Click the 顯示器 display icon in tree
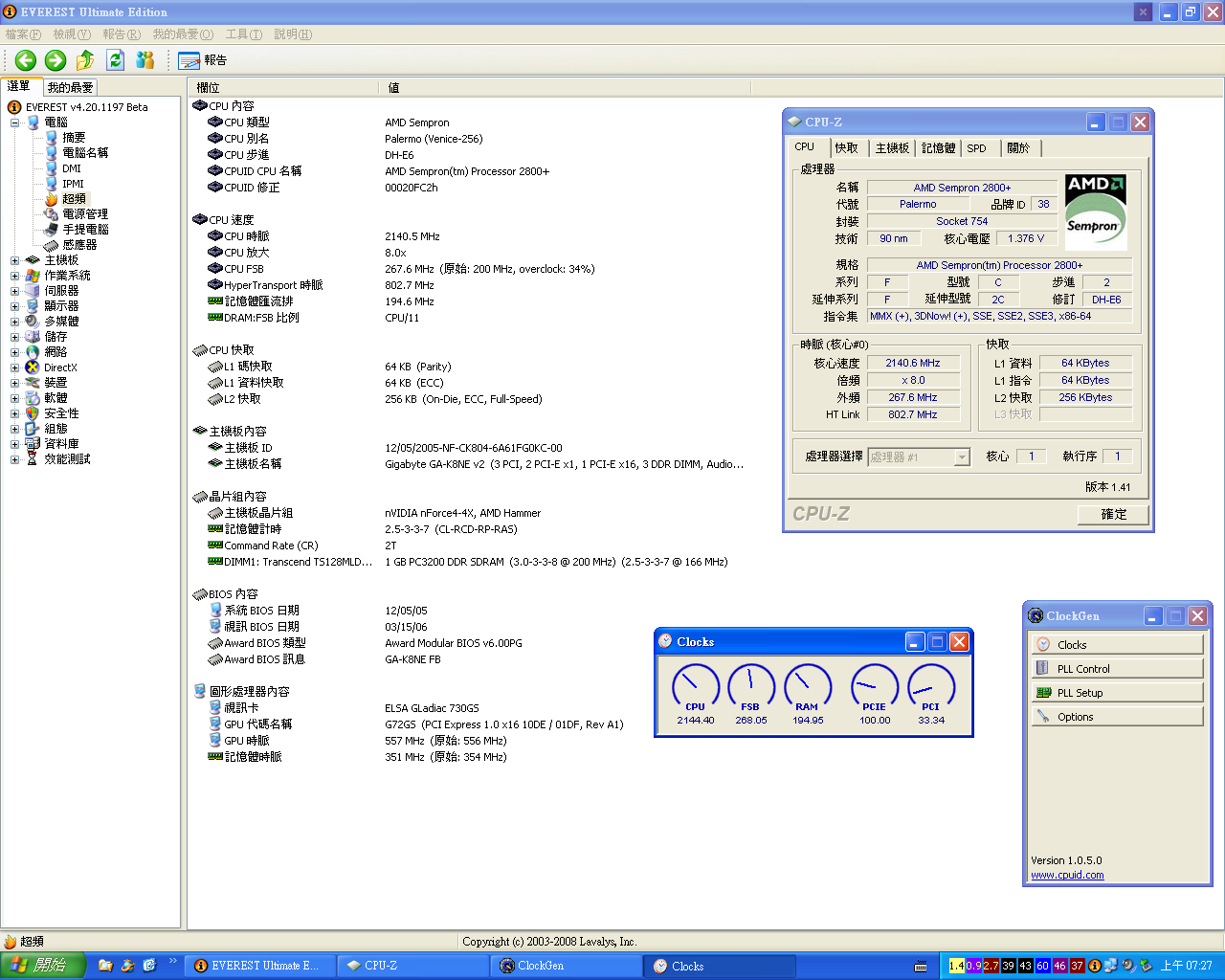 coord(33,306)
